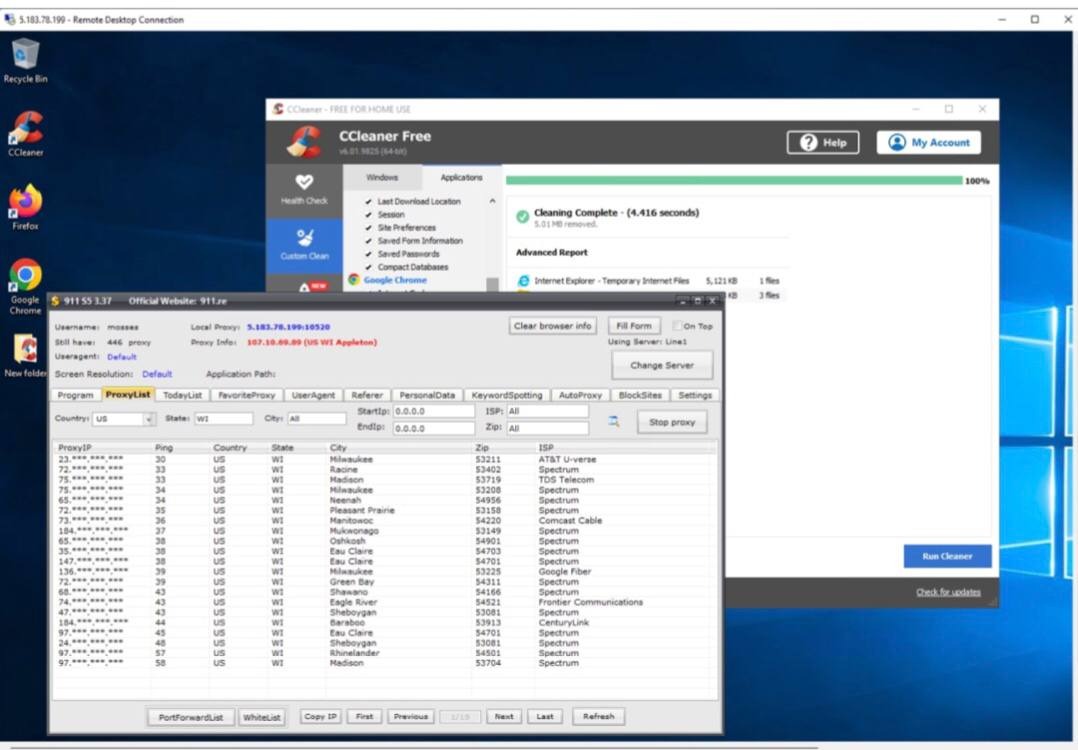Click the 911 app title bar icon
Viewport: 1078px width, 750px height.
pos(55,301)
